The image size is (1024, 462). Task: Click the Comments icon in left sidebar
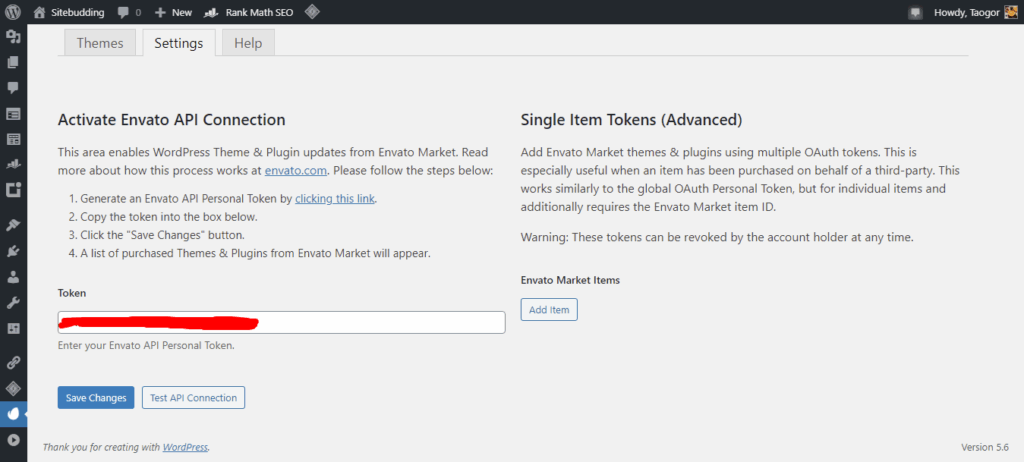pyautogui.click(x=13, y=88)
